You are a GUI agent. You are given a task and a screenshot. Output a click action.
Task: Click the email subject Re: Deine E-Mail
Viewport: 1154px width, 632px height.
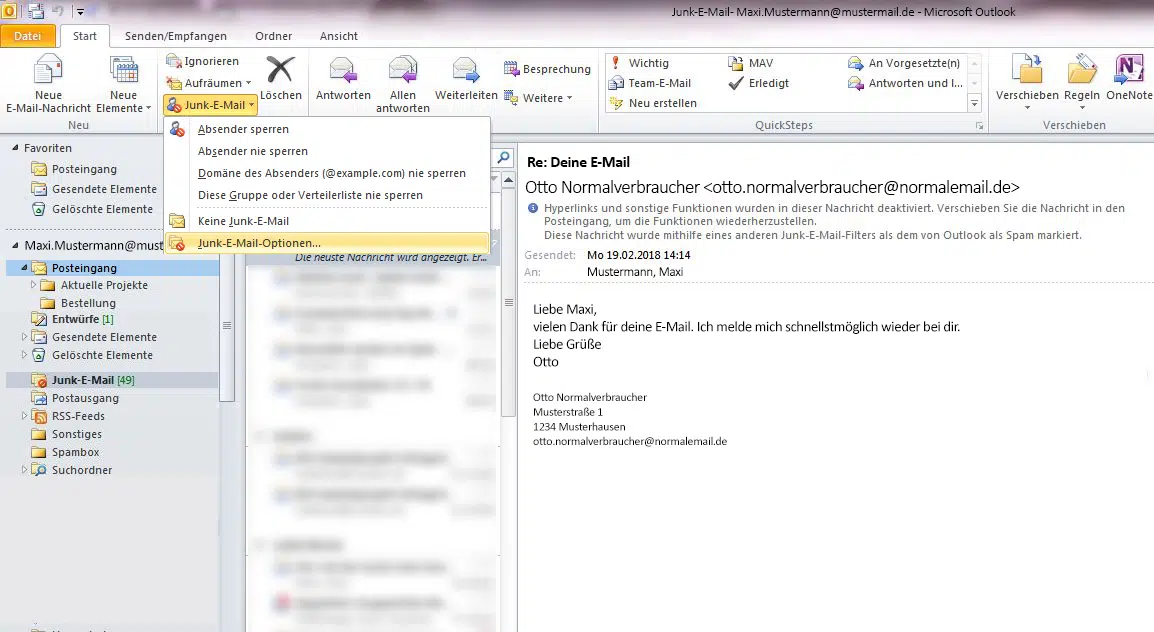[578, 162]
